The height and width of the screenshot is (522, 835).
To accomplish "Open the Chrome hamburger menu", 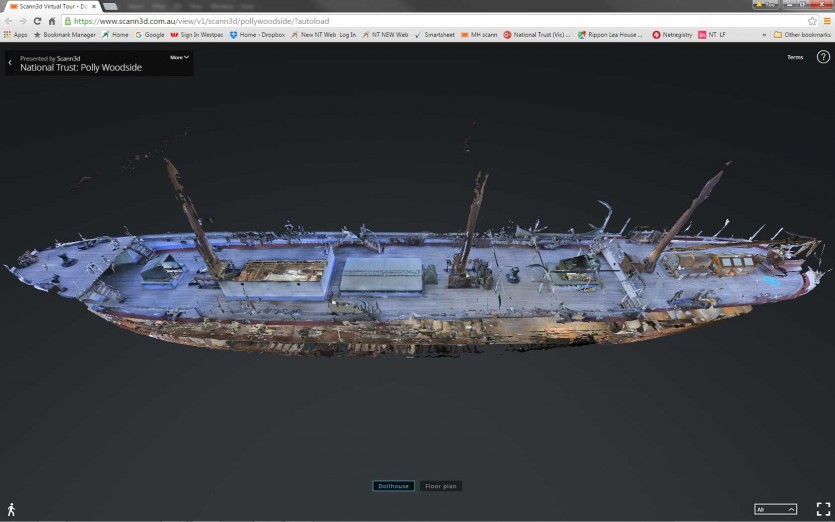I will click(825, 21).
